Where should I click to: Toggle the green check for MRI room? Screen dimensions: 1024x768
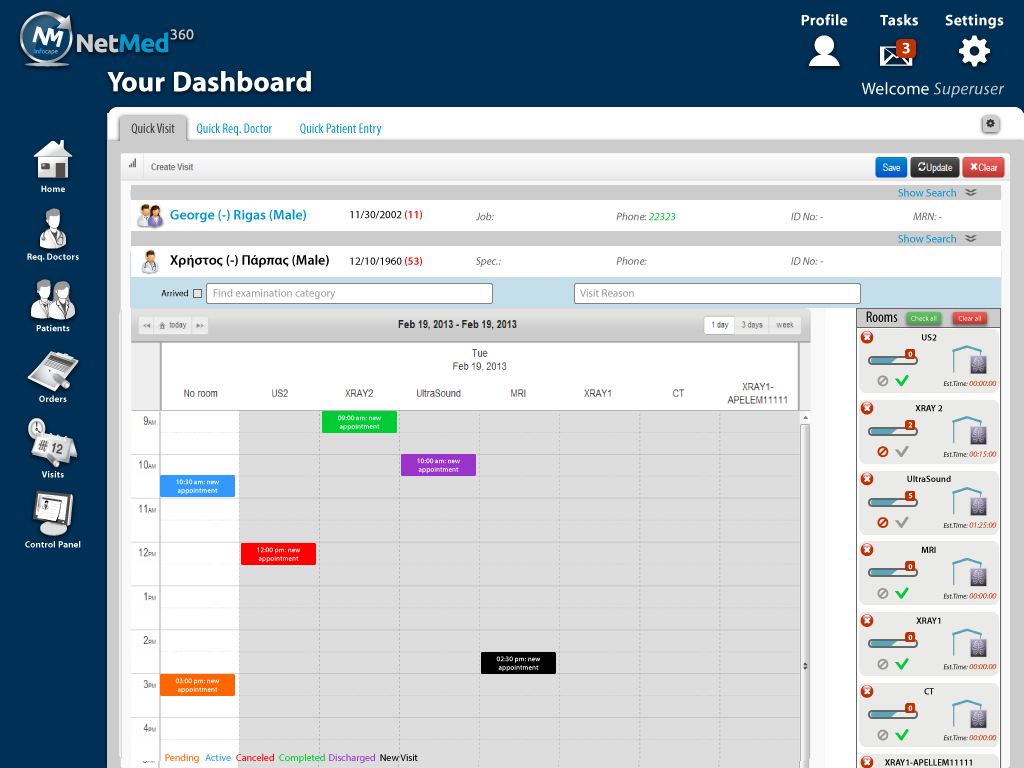click(902, 593)
